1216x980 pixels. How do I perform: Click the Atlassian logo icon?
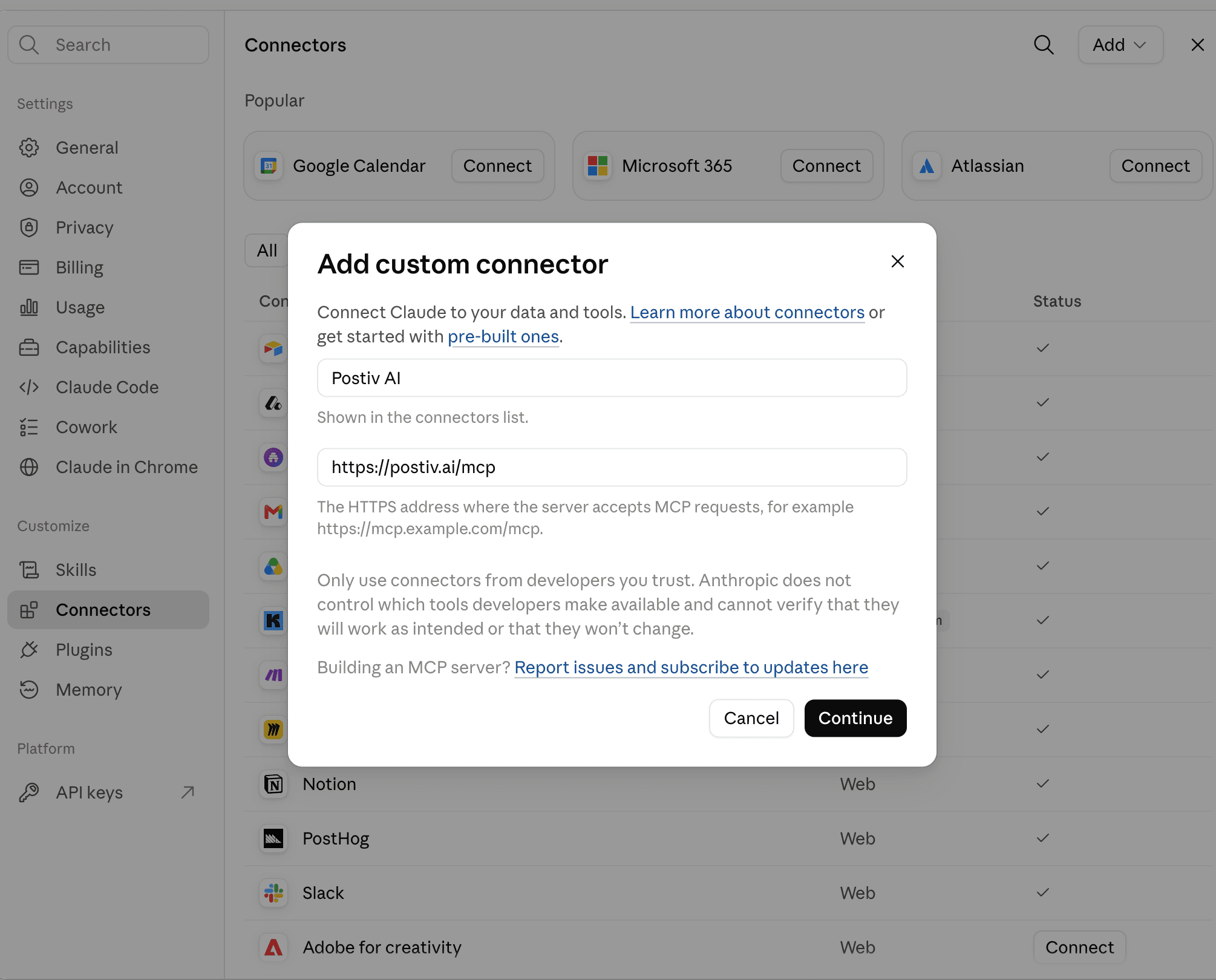coord(927,166)
